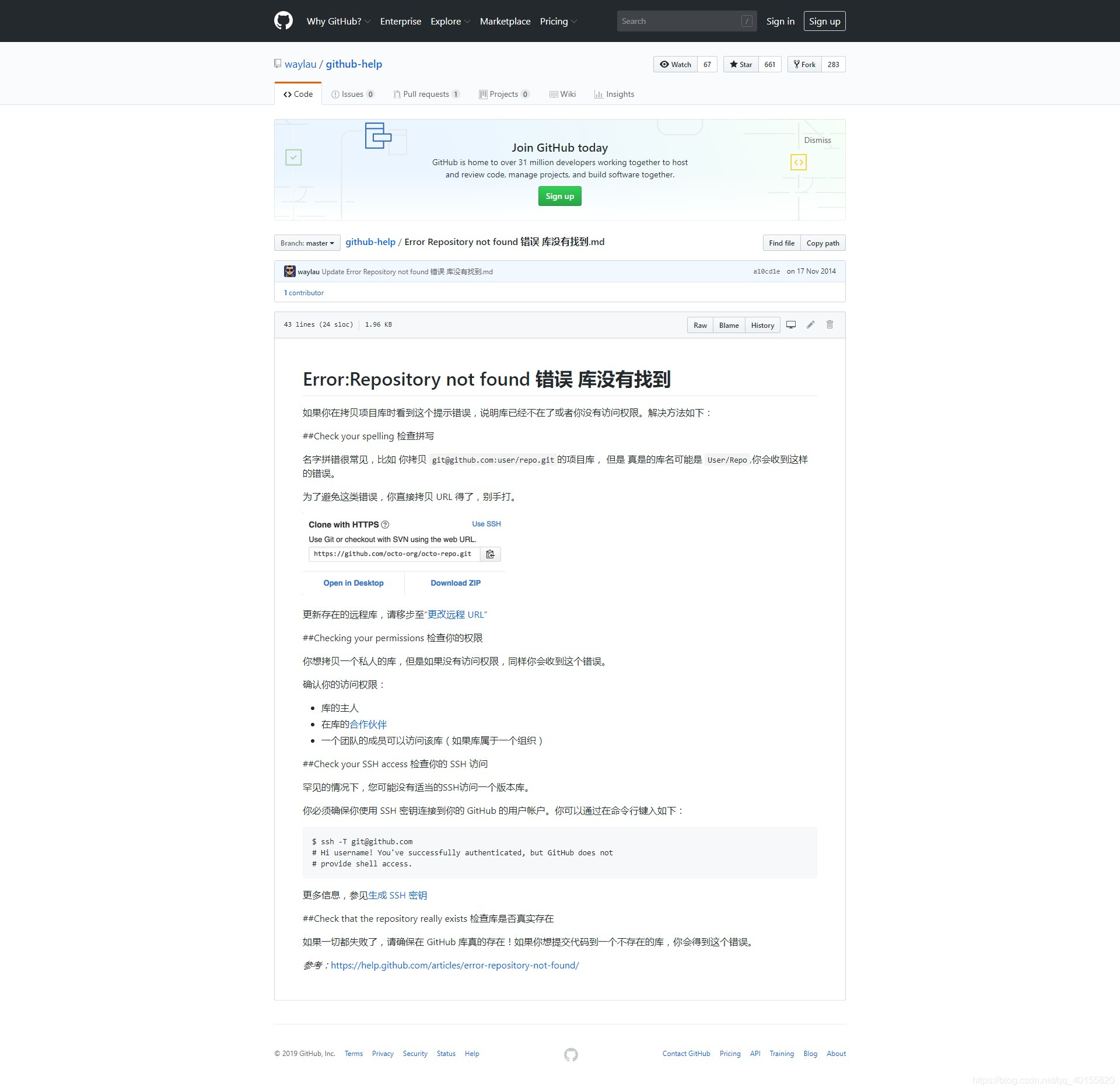Switch clone method with Use SSH link
Screen dimensions: 1120x1091
[486, 524]
